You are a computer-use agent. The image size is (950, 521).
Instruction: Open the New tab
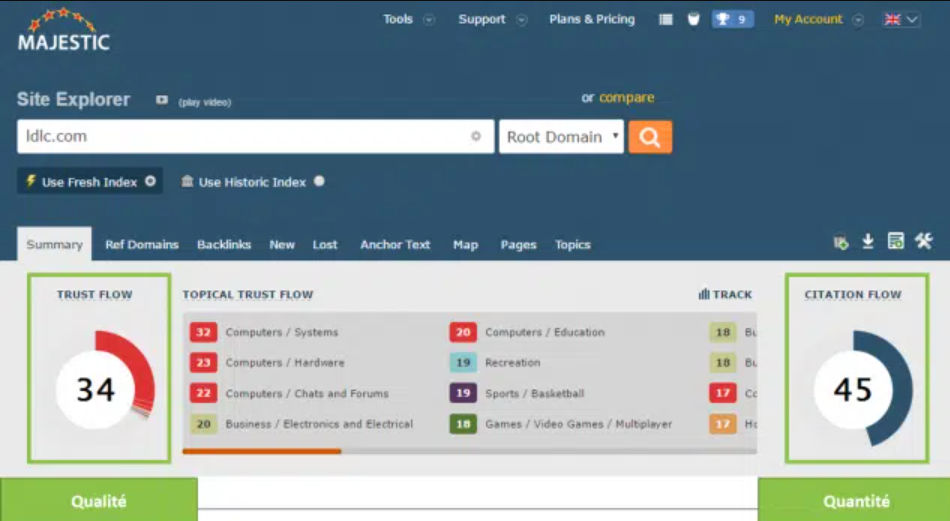[282, 244]
